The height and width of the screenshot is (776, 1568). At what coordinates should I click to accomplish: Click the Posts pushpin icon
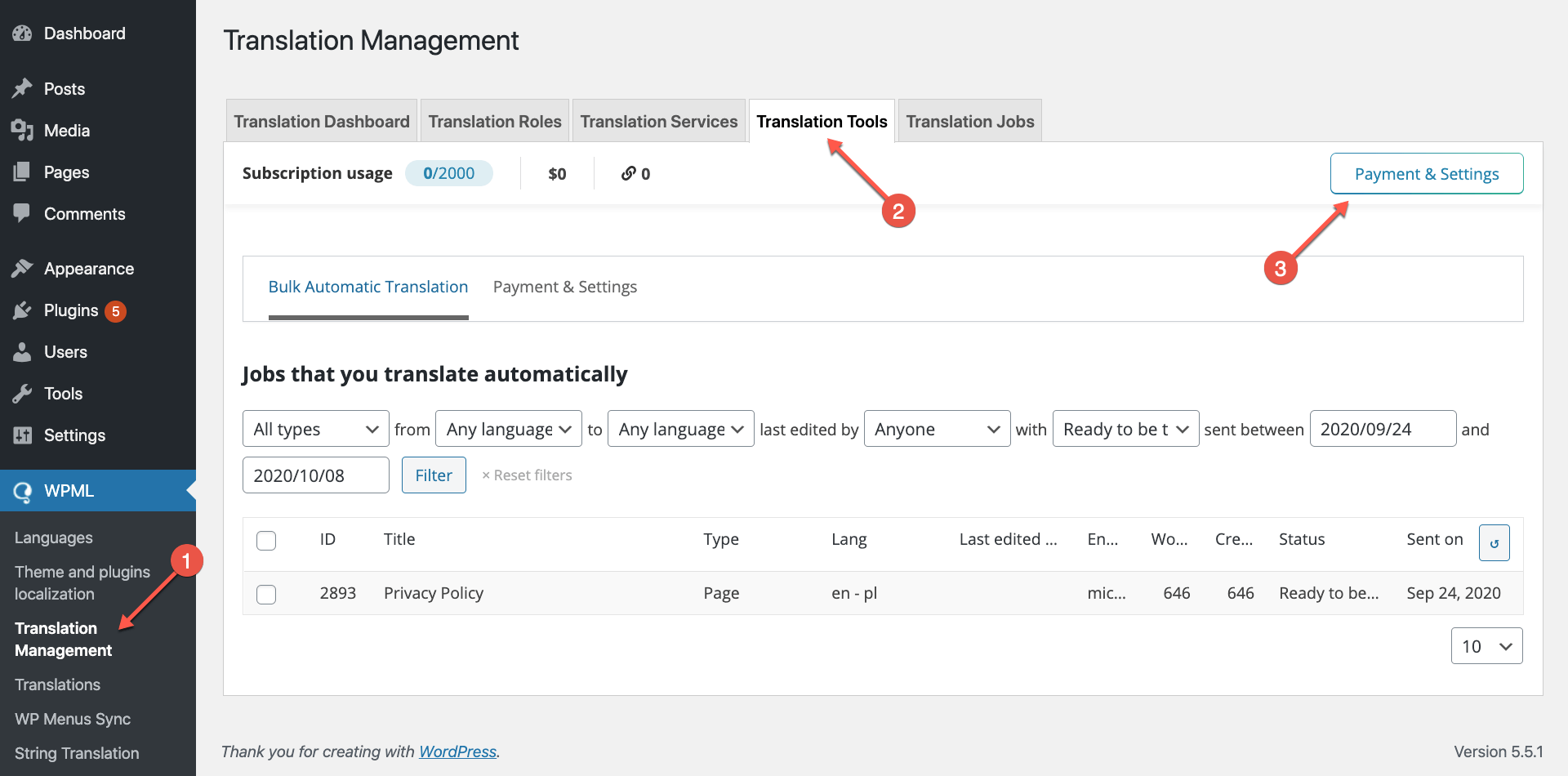click(x=22, y=88)
